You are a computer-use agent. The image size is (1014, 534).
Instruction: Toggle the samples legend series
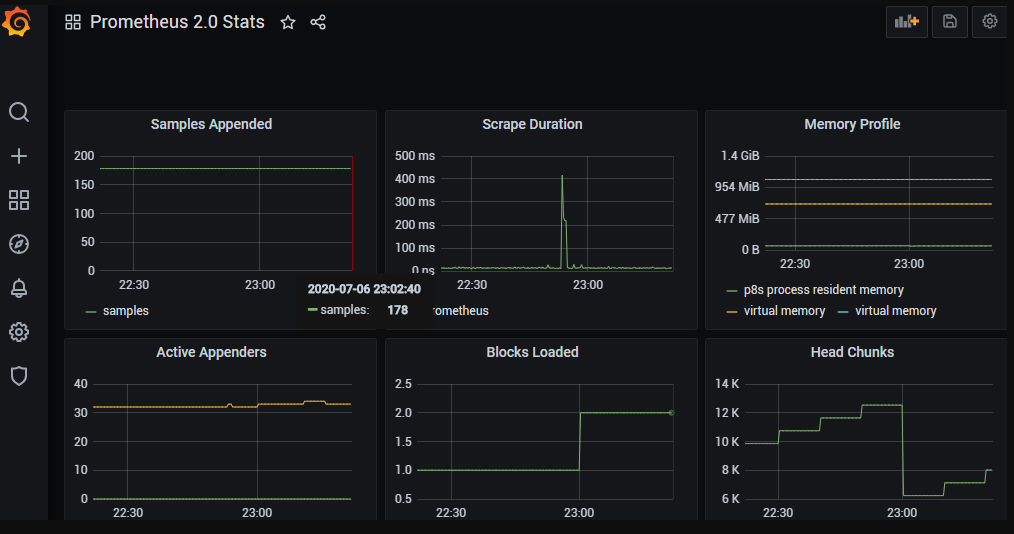pyautogui.click(x=125, y=311)
